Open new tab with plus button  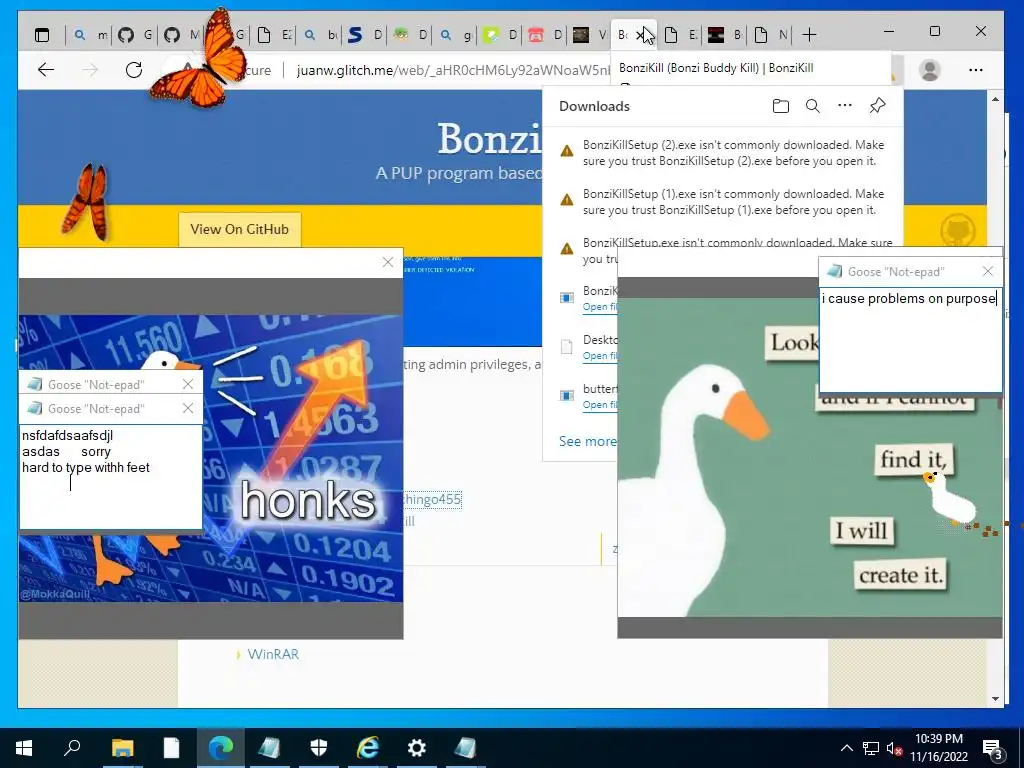[x=809, y=35]
